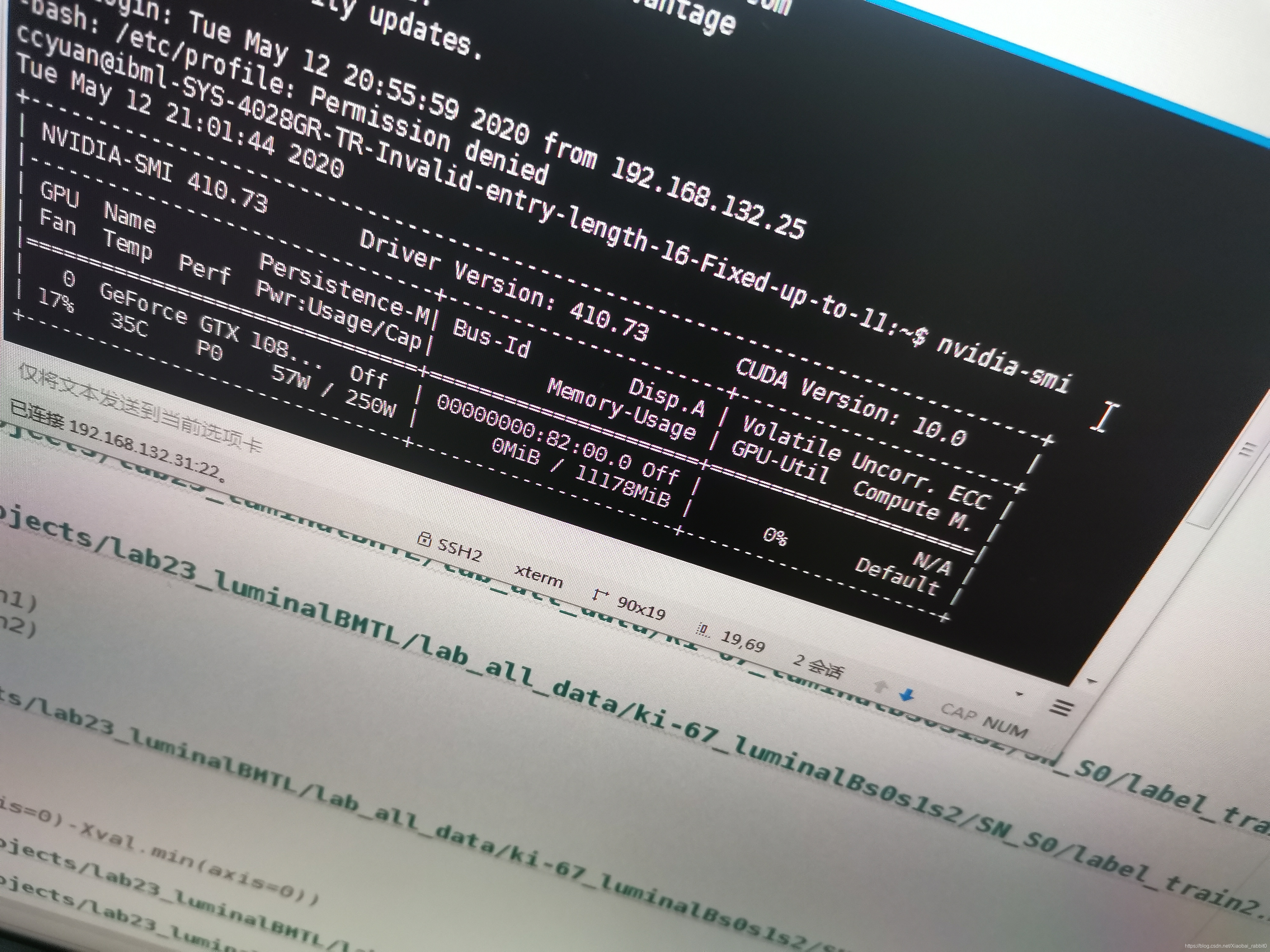
Task: Click the terminal scrollbar down arrow
Action: [x=1092, y=682]
